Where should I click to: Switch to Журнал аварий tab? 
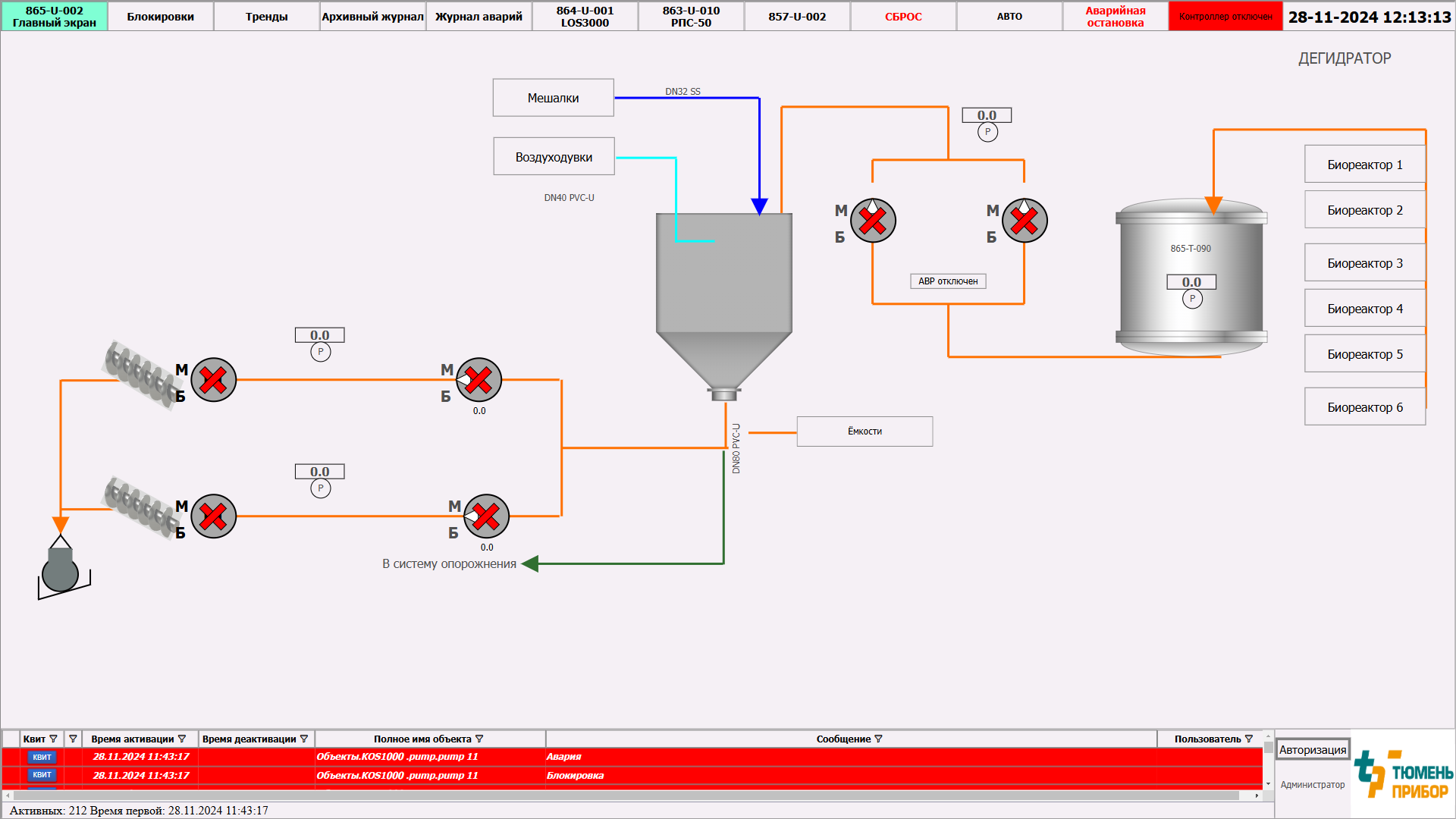[x=479, y=16]
